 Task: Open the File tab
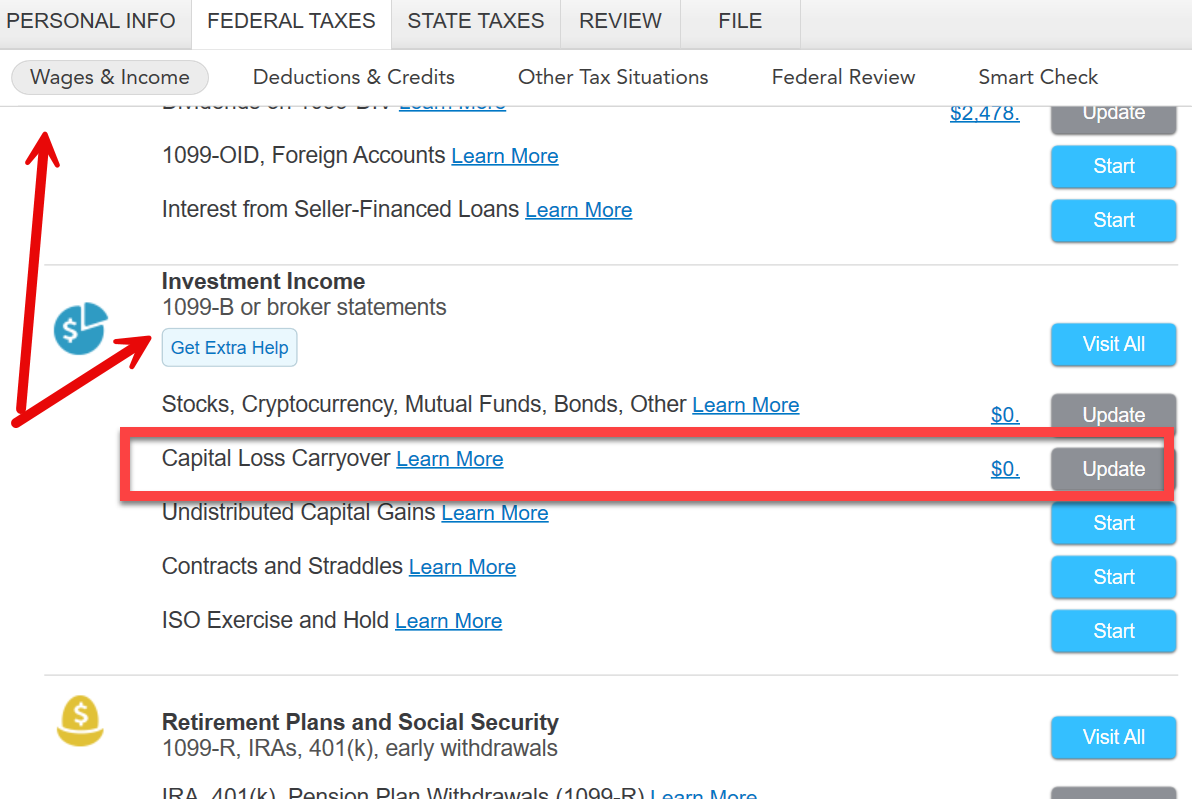(740, 21)
